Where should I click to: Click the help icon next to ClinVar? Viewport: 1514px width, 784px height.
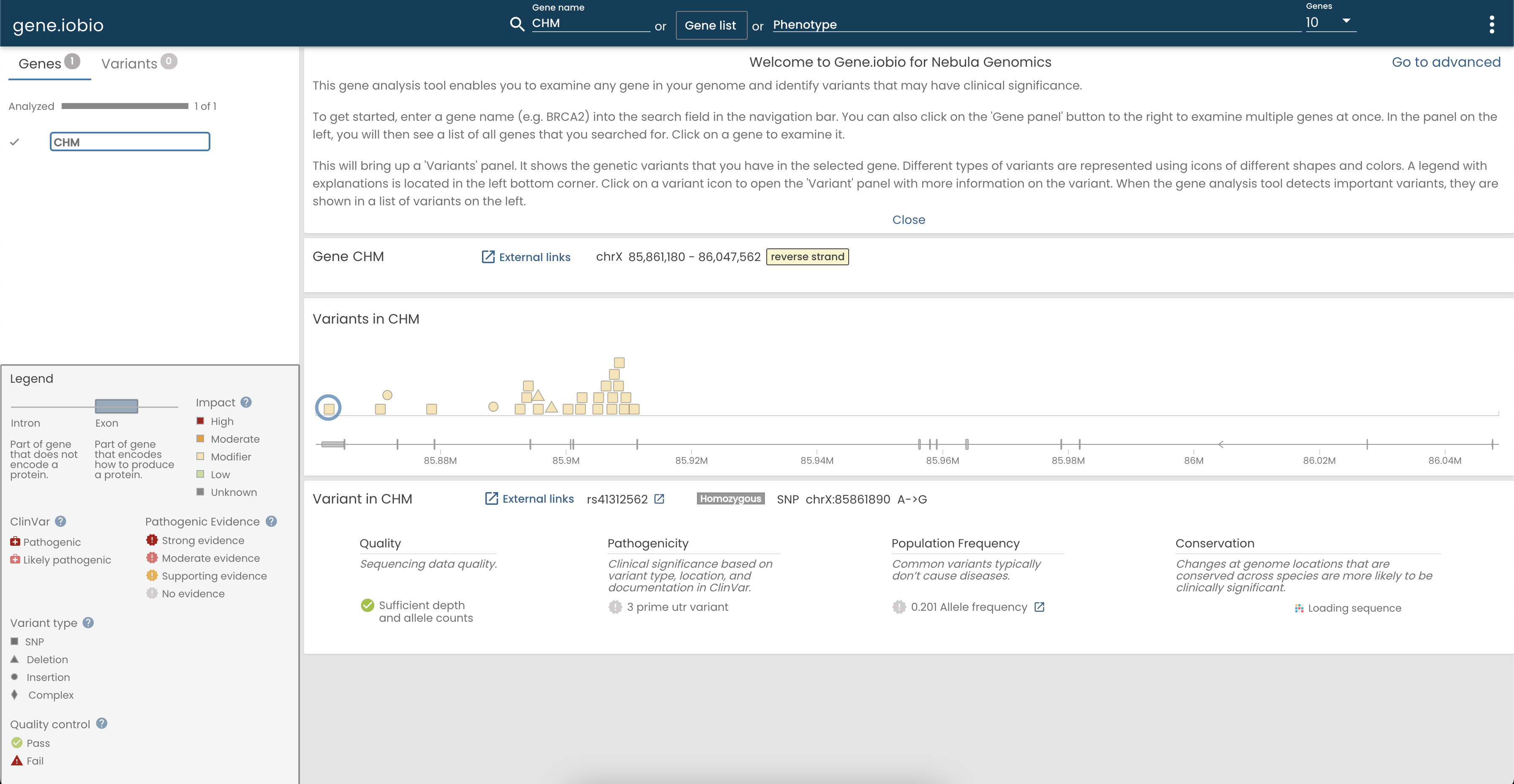click(x=60, y=521)
